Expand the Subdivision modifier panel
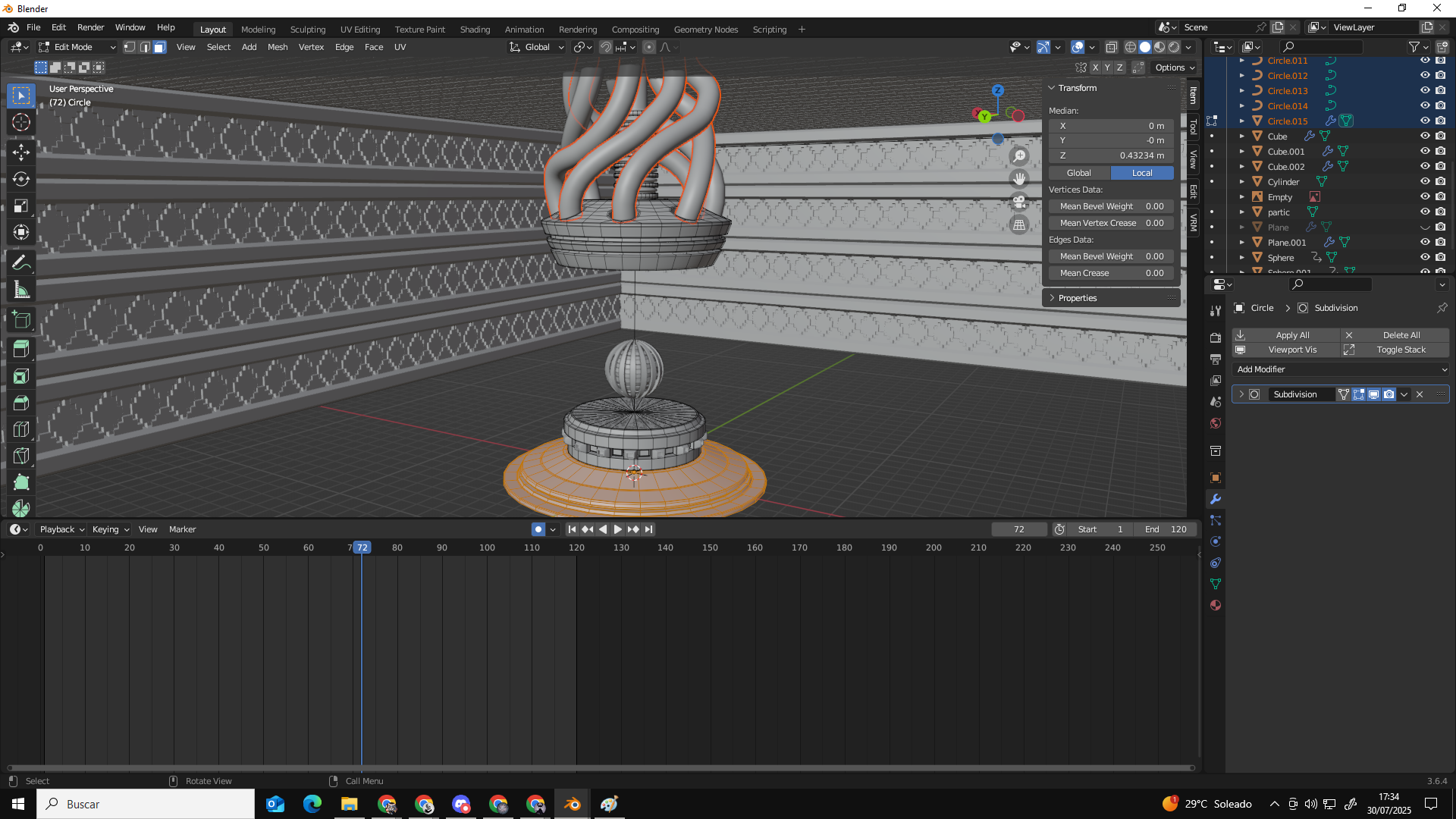 [1241, 394]
